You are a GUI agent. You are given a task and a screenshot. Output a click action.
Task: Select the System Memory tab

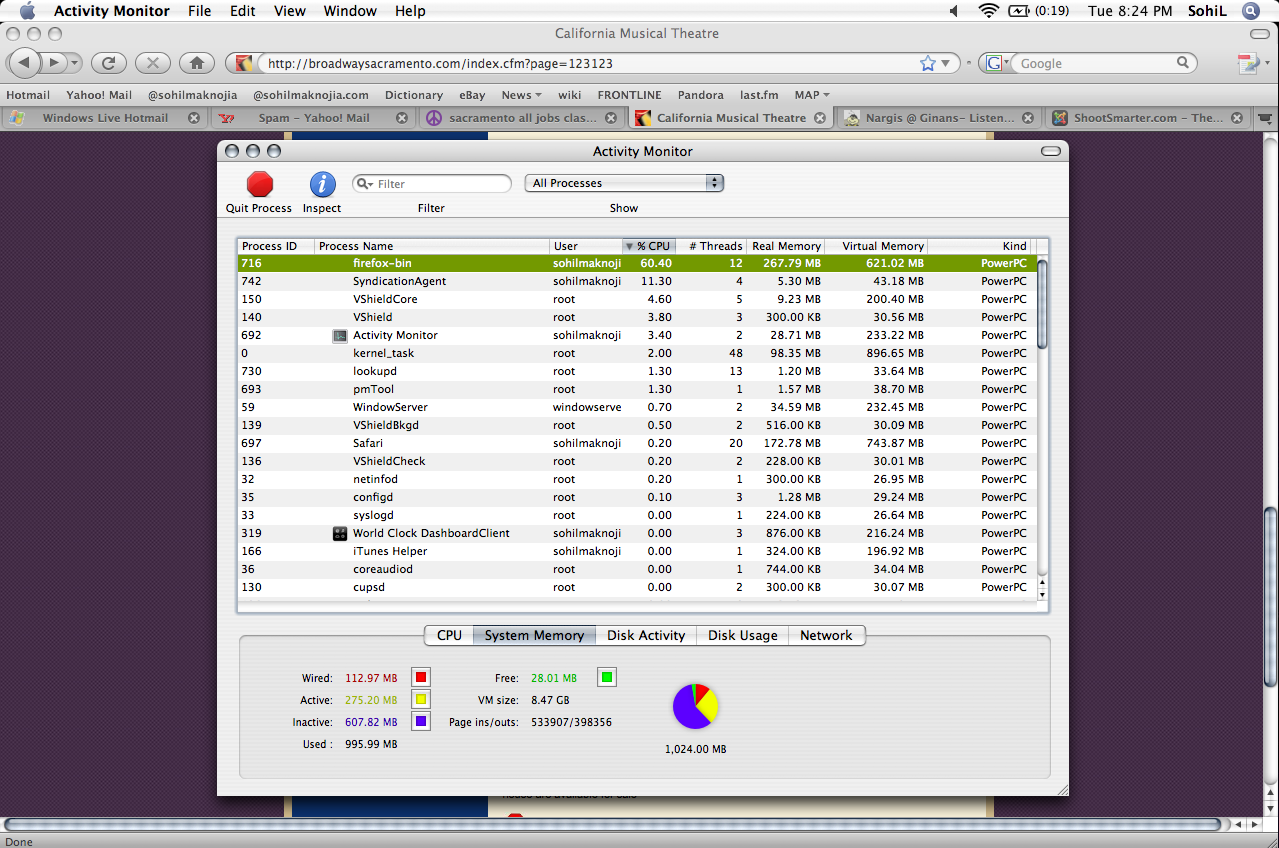tap(534, 635)
